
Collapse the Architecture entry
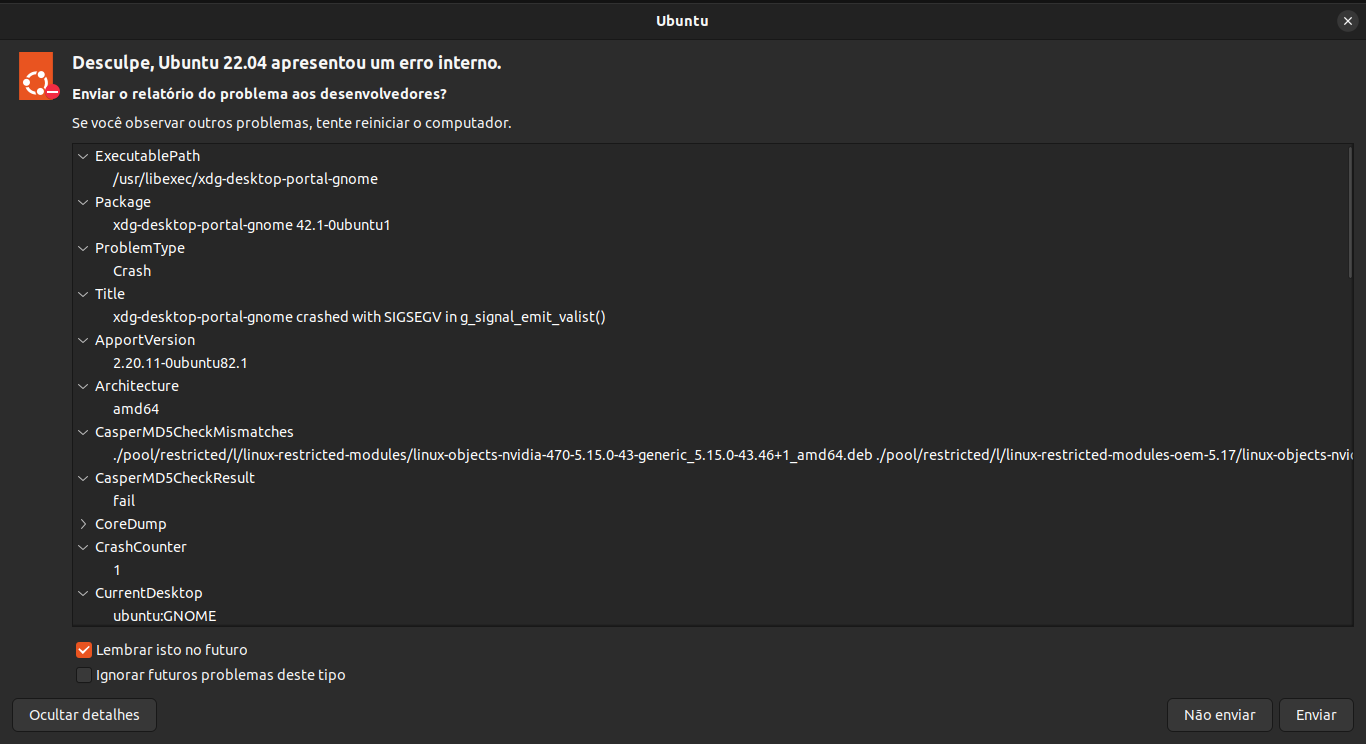tap(83, 386)
